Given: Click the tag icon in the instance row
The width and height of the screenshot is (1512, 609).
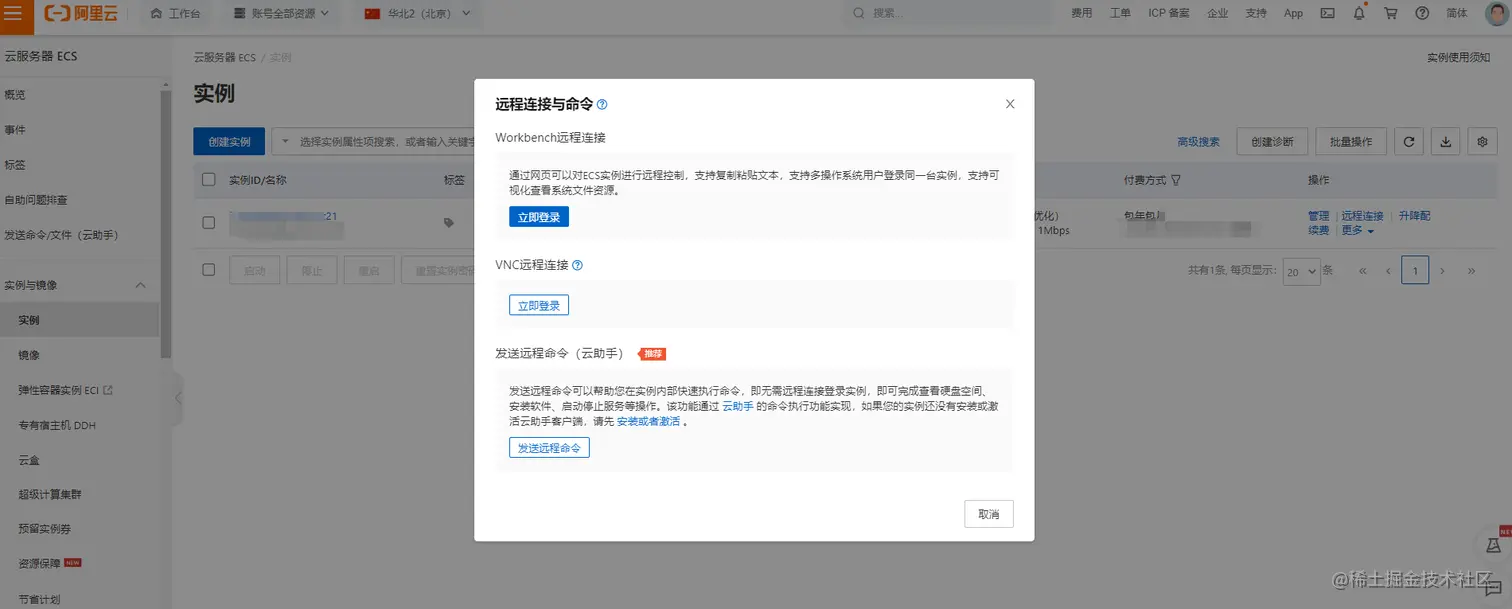Looking at the screenshot, I should [449, 223].
